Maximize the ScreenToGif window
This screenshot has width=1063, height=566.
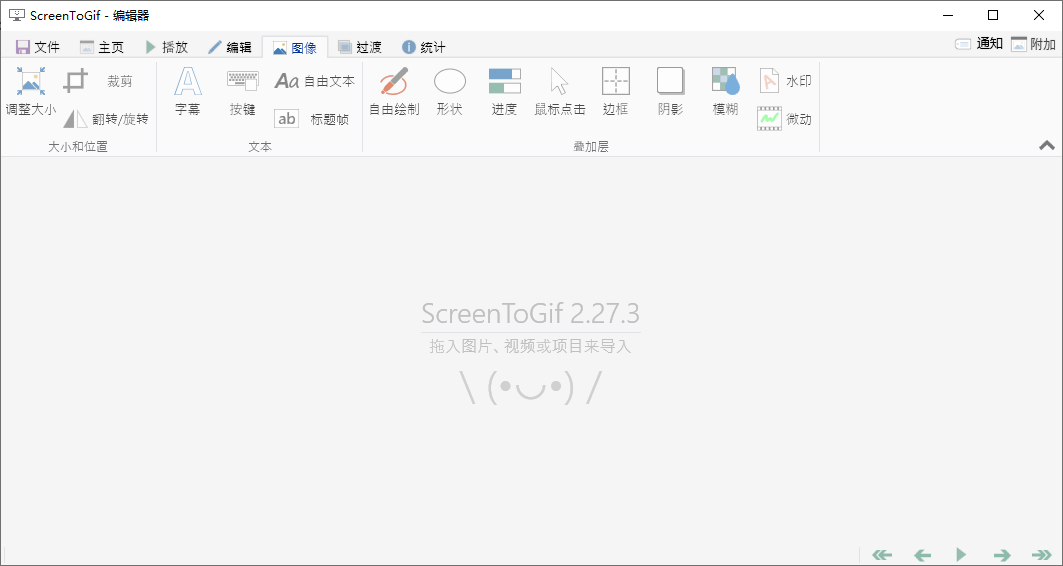[x=992, y=15]
